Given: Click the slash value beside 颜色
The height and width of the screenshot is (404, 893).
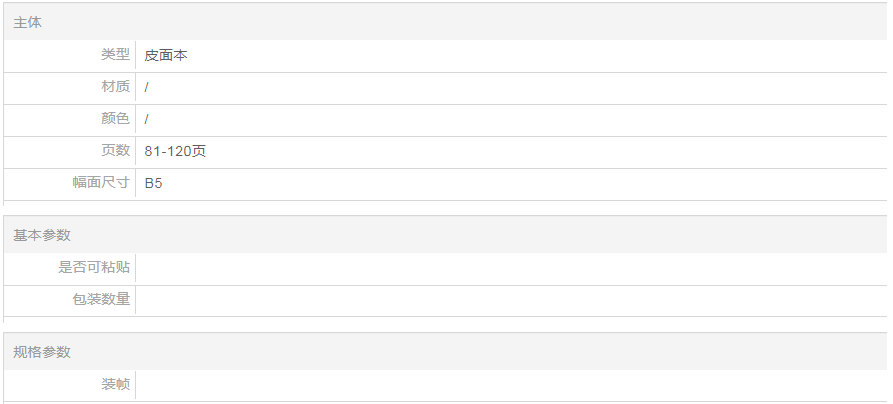Looking at the screenshot, I should click(x=147, y=120).
